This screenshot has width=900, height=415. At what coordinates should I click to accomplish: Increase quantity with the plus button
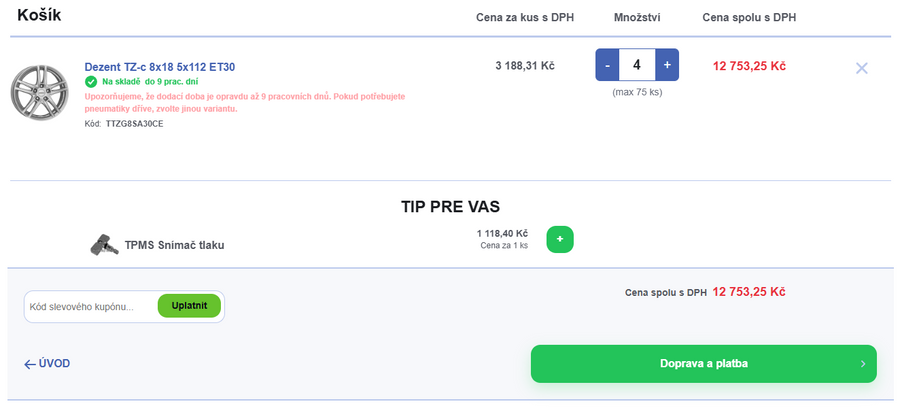[x=667, y=65]
